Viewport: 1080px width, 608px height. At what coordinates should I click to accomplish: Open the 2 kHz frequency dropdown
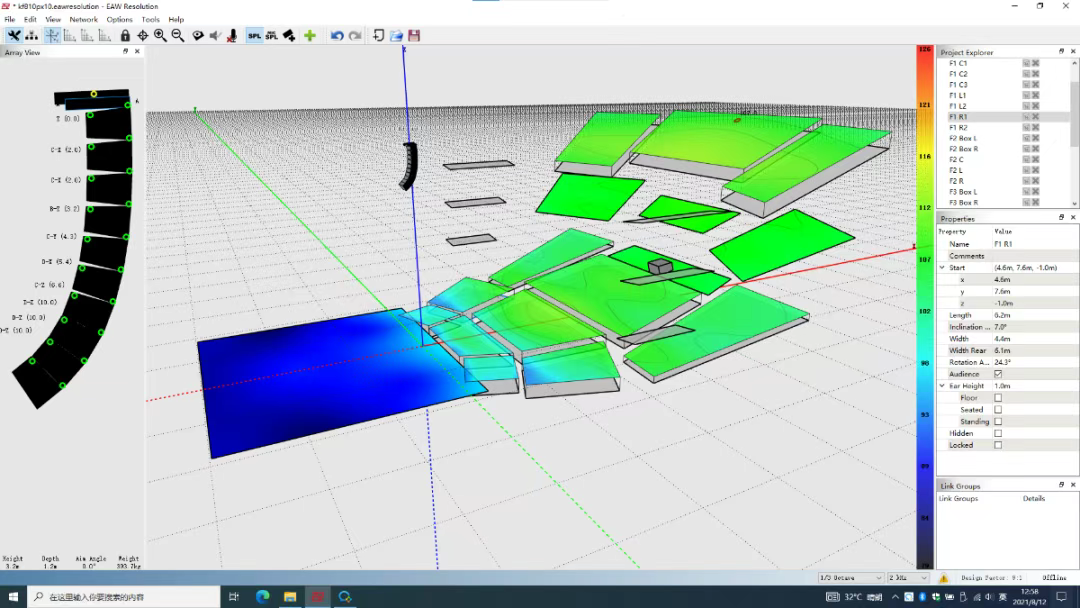point(909,578)
